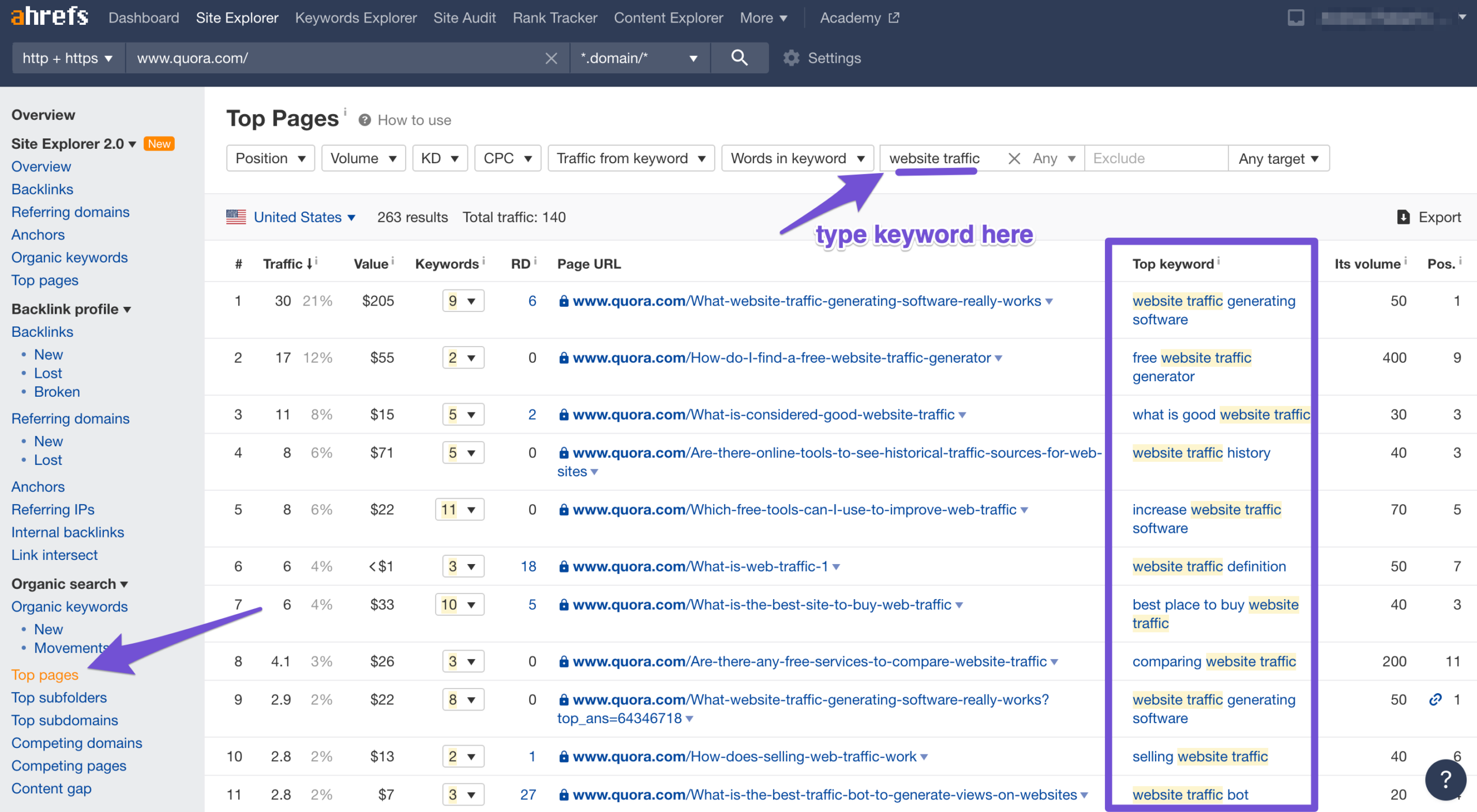Sort by the Value column header

tap(370, 264)
